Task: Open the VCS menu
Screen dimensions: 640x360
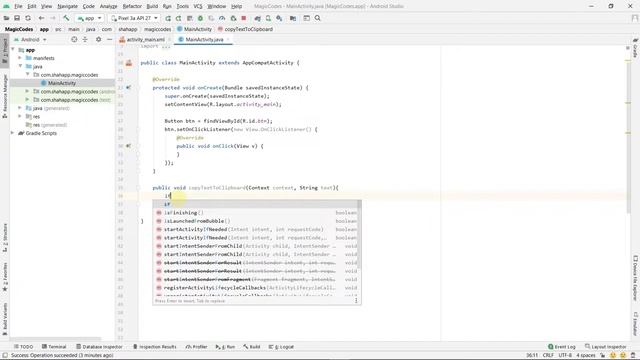Action: pos(198,6)
